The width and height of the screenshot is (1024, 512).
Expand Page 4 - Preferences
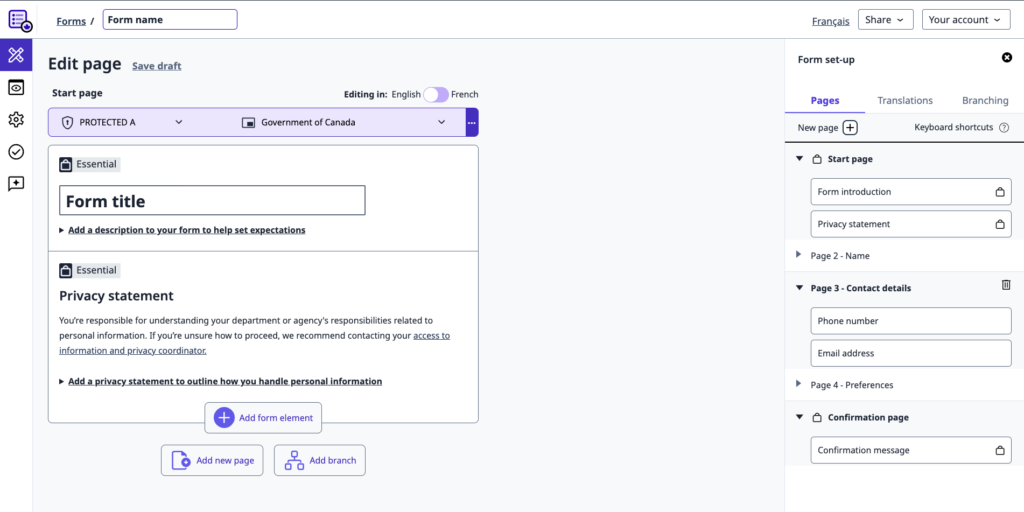pos(799,384)
